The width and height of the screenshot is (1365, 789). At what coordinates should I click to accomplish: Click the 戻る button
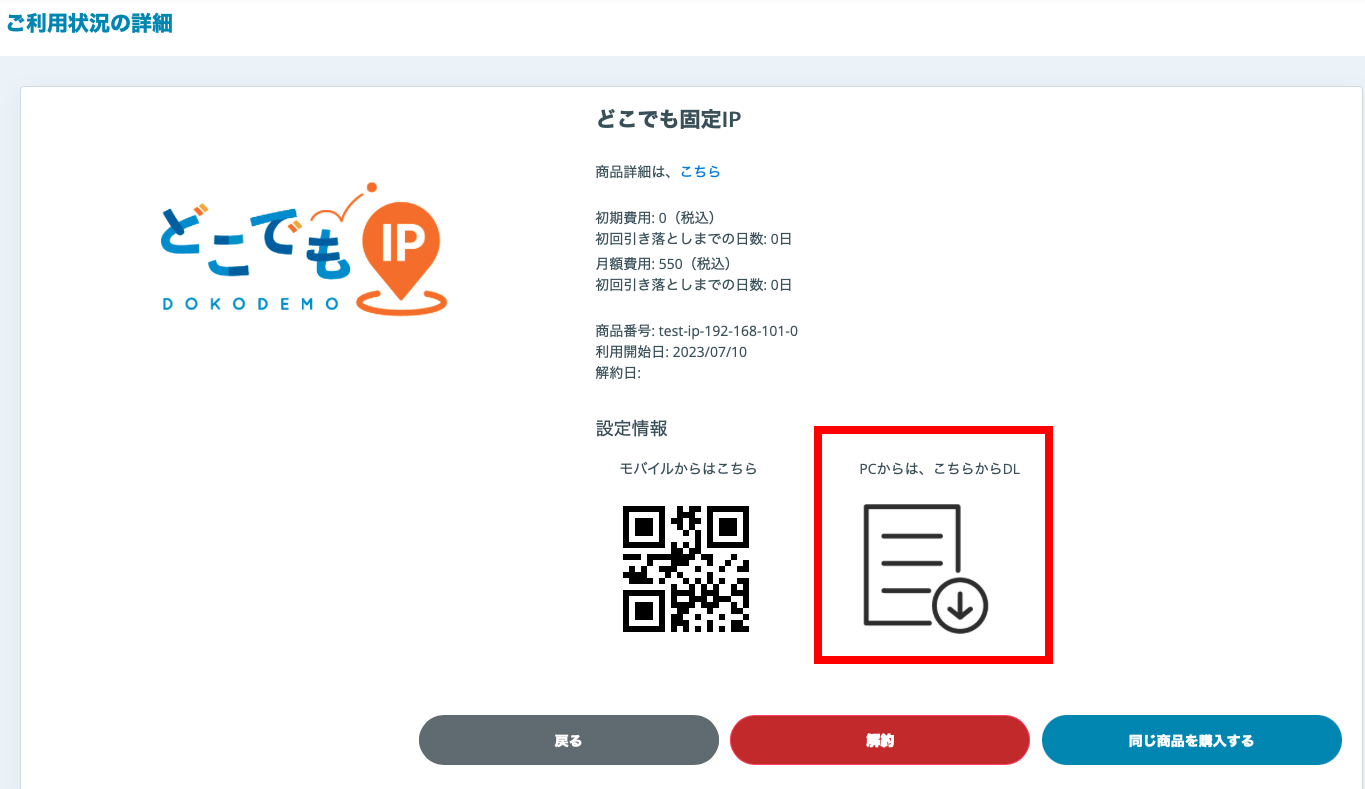click(568, 740)
